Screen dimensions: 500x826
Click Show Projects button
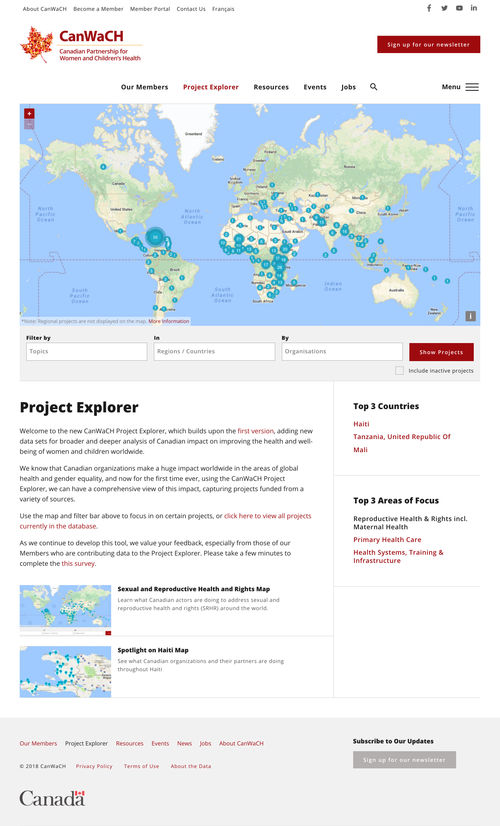(x=441, y=352)
